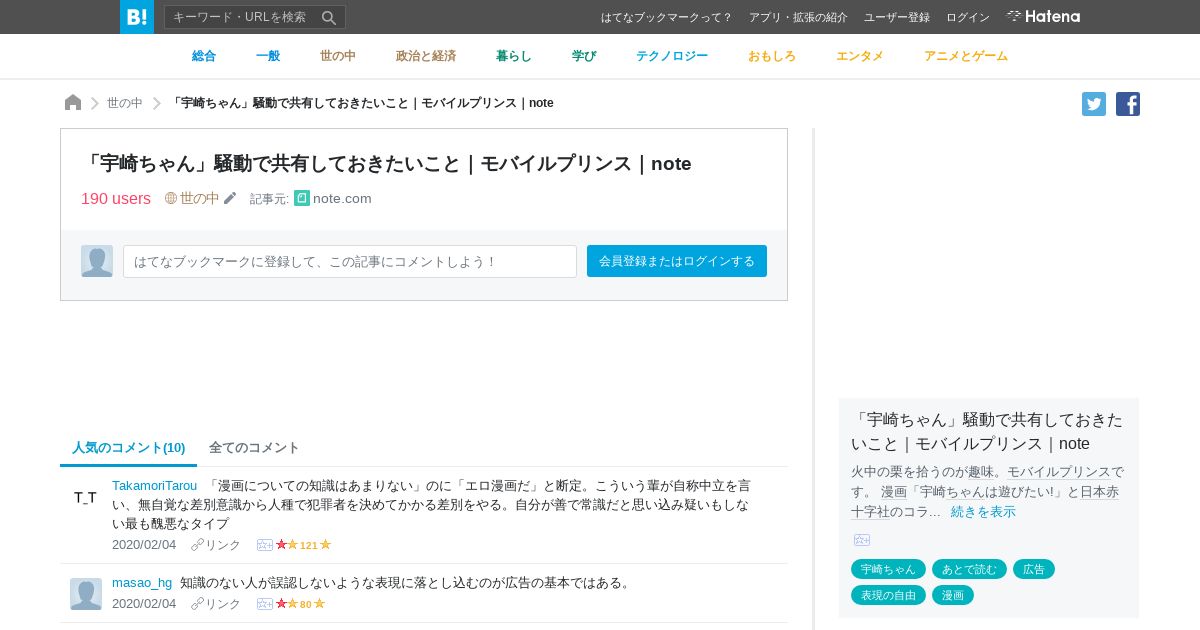Open the 世の中 navigation tab
This screenshot has width=1200, height=630.
(x=338, y=56)
